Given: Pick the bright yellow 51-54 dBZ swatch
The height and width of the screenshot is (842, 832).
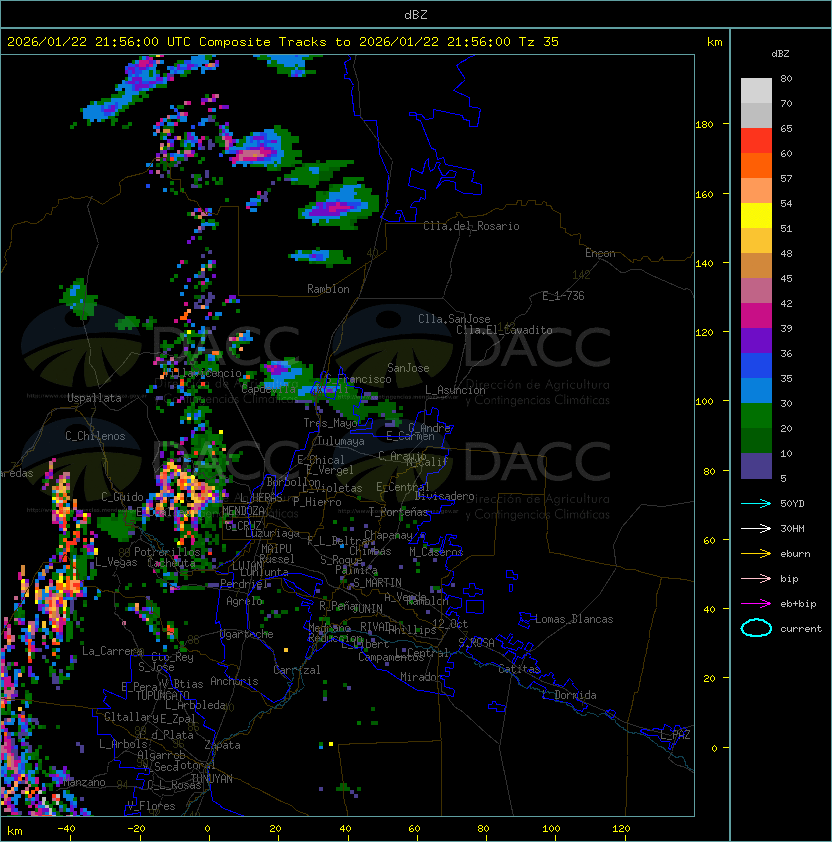Looking at the screenshot, I should [x=756, y=215].
